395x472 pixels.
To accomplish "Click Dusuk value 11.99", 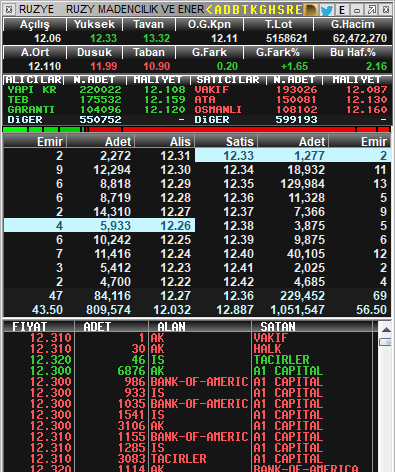I will (104, 66).
